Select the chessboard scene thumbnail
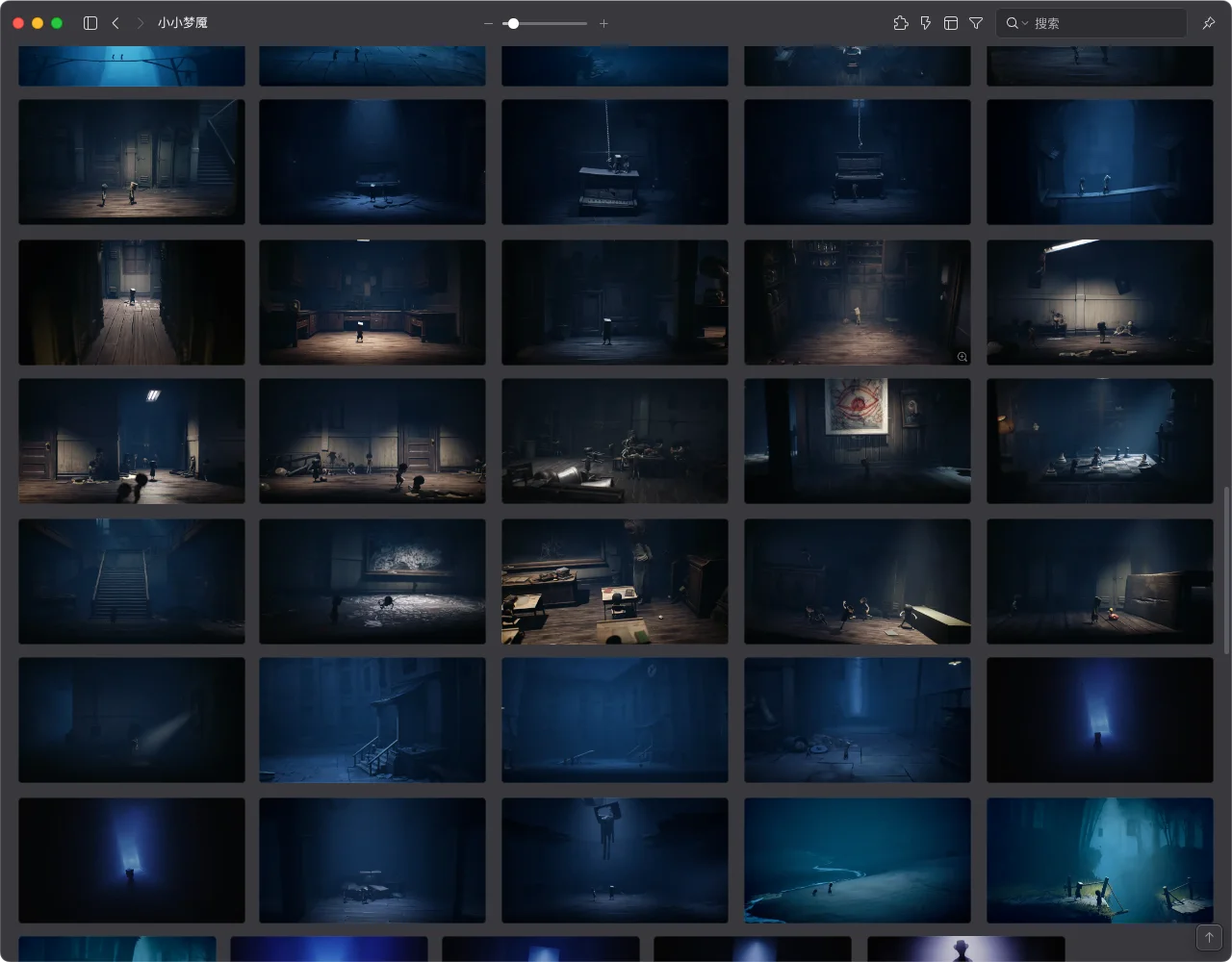The image size is (1232, 962). (x=1100, y=441)
